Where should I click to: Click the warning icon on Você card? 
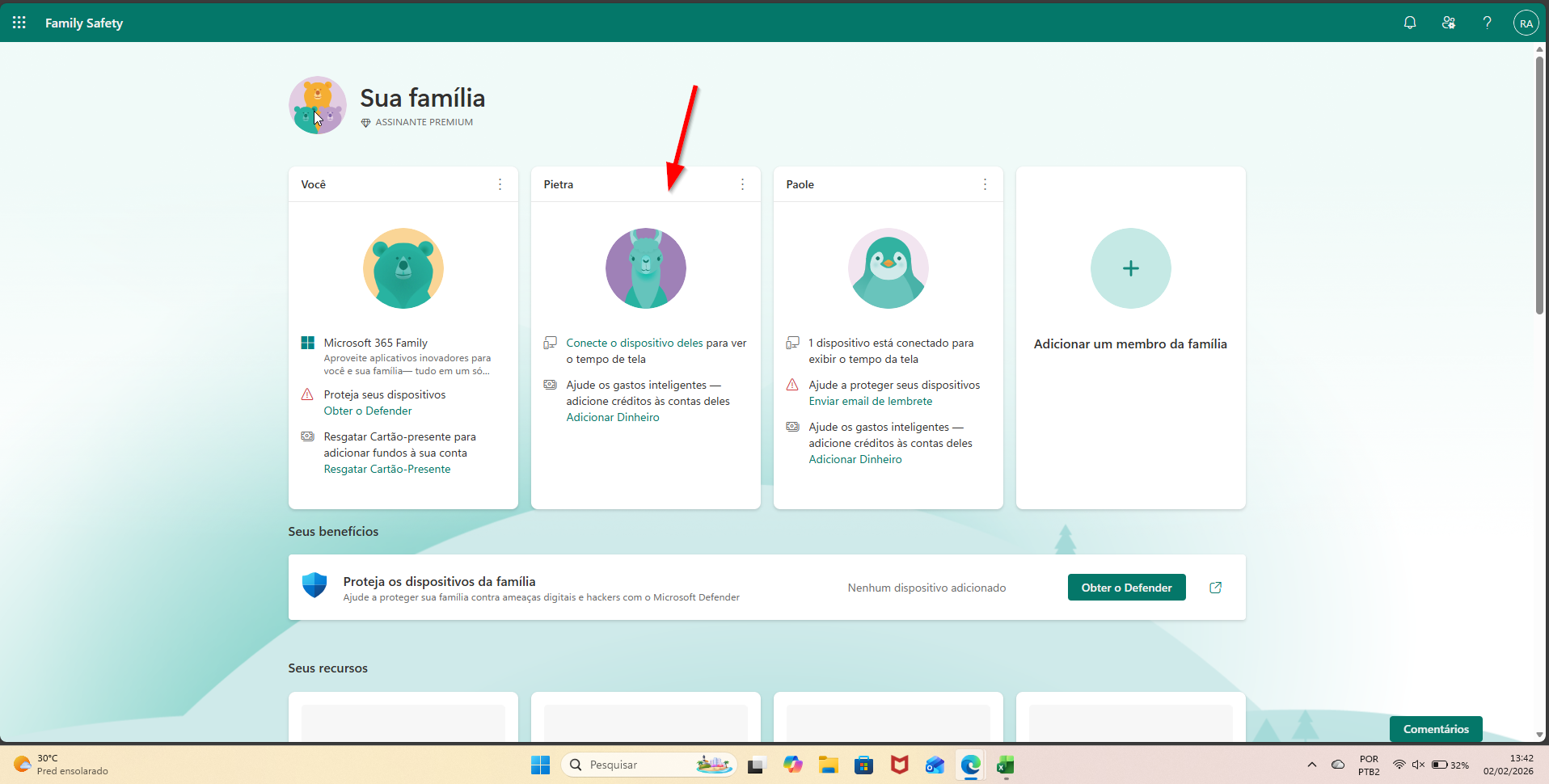307,394
